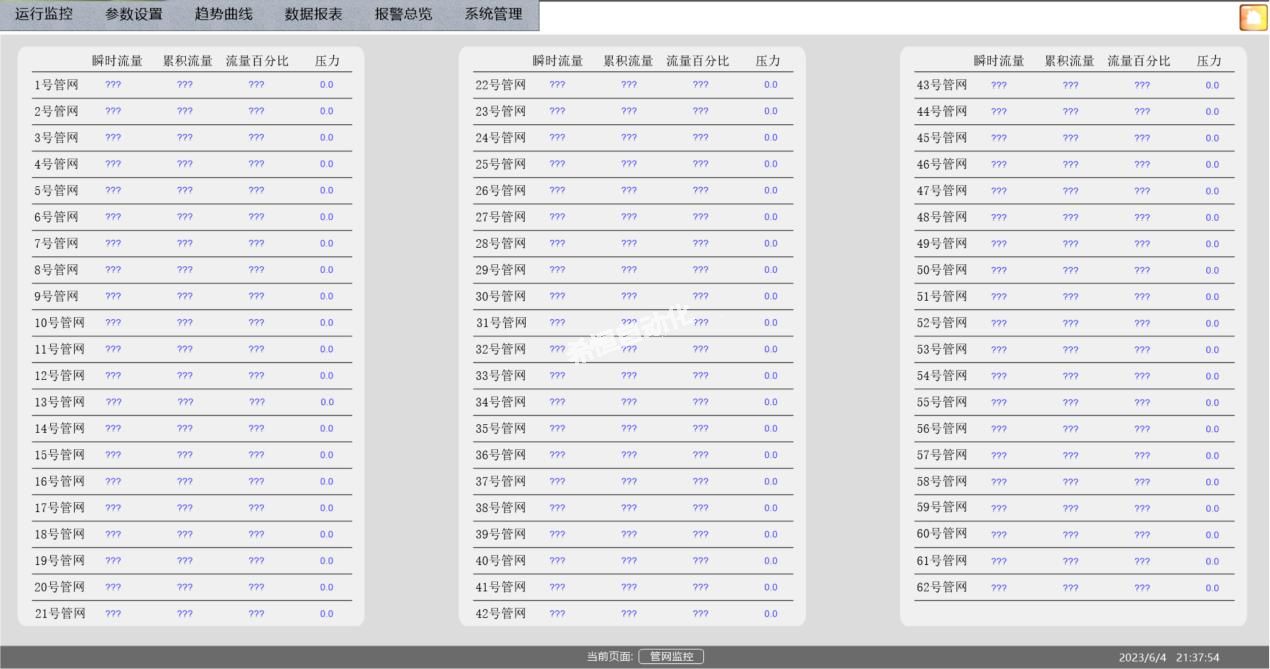1270x669 pixels.
Task: Click the 管网监控 current page button
Action: tap(671, 657)
